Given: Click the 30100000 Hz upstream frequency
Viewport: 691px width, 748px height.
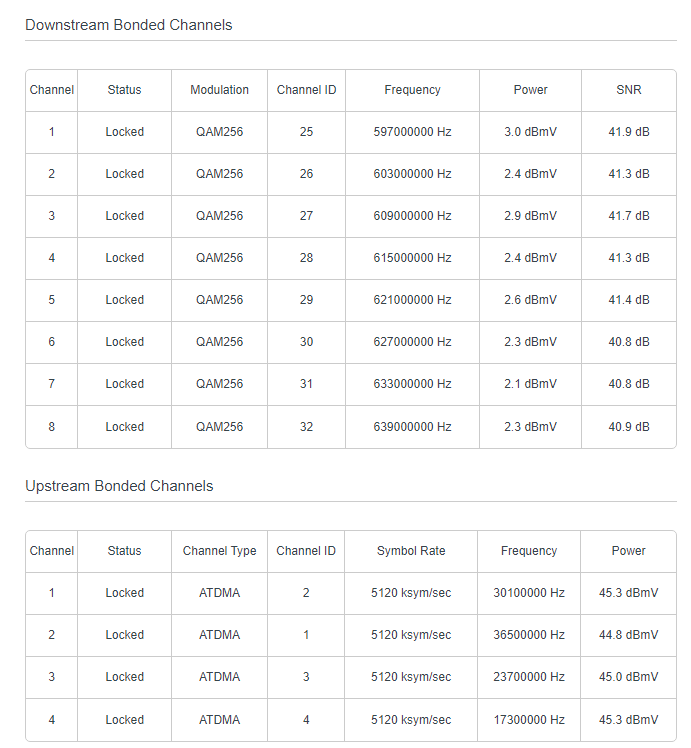Looking at the screenshot, I should click(529, 593).
